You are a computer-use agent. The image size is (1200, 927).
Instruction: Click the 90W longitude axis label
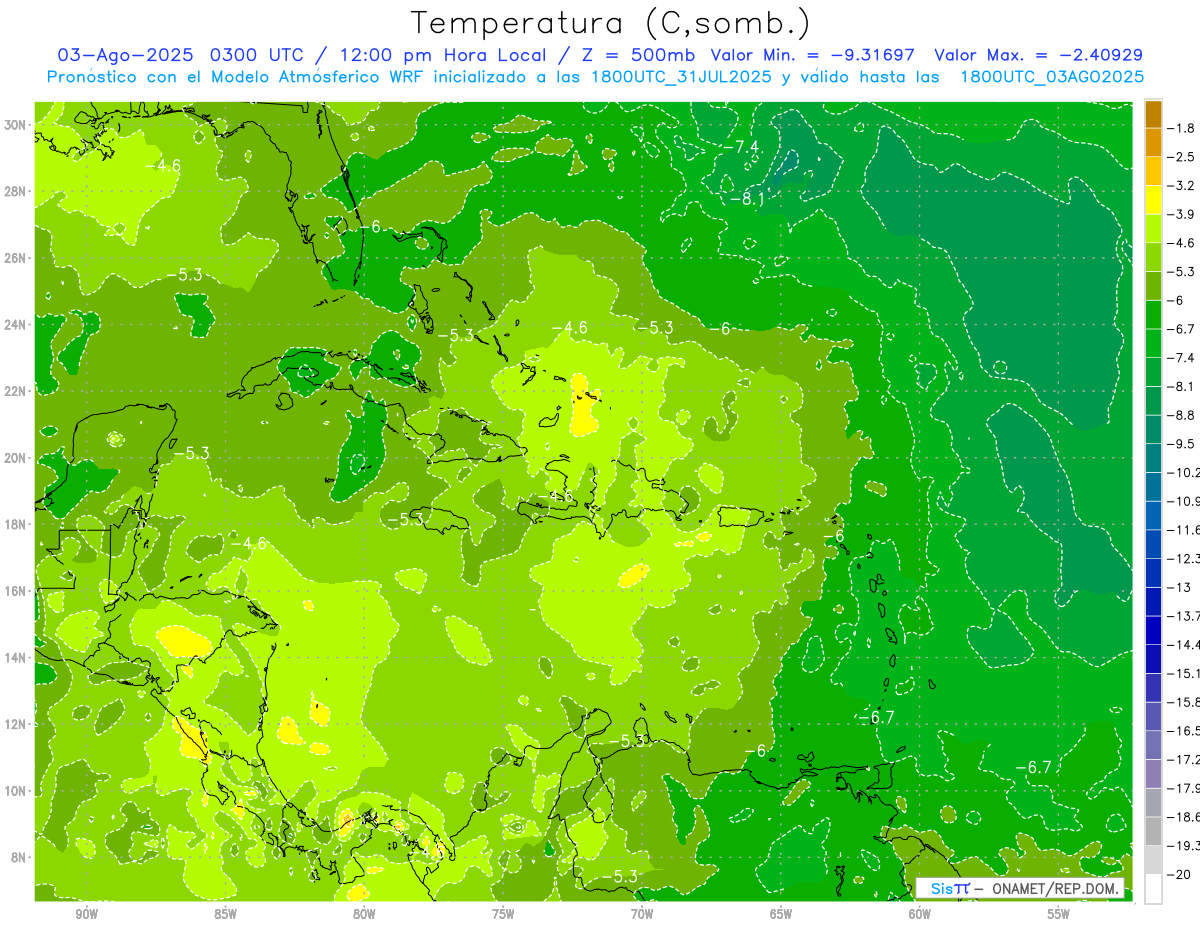point(86,914)
